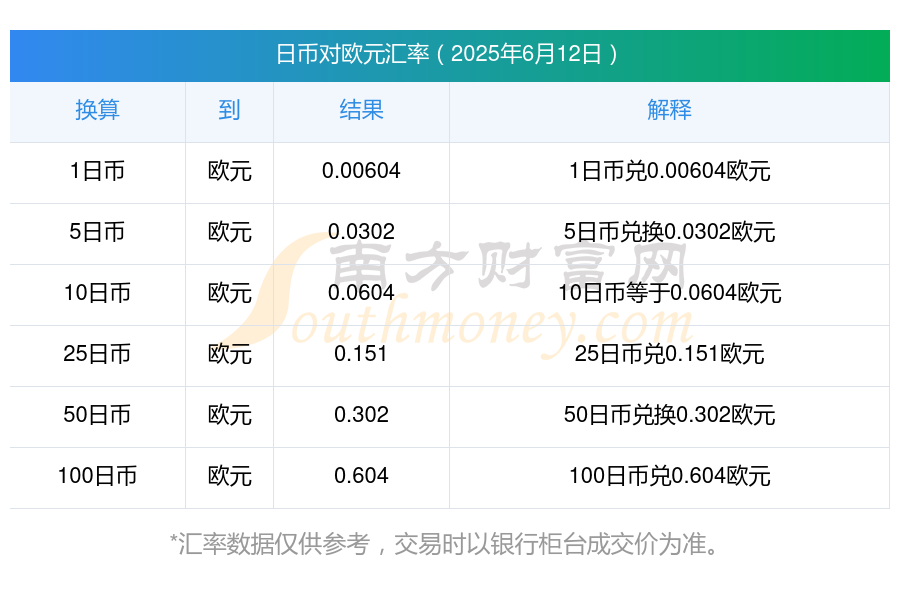Click the explanation 50日币兑换0.302欧元
900x600 pixels.
tap(669, 415)
